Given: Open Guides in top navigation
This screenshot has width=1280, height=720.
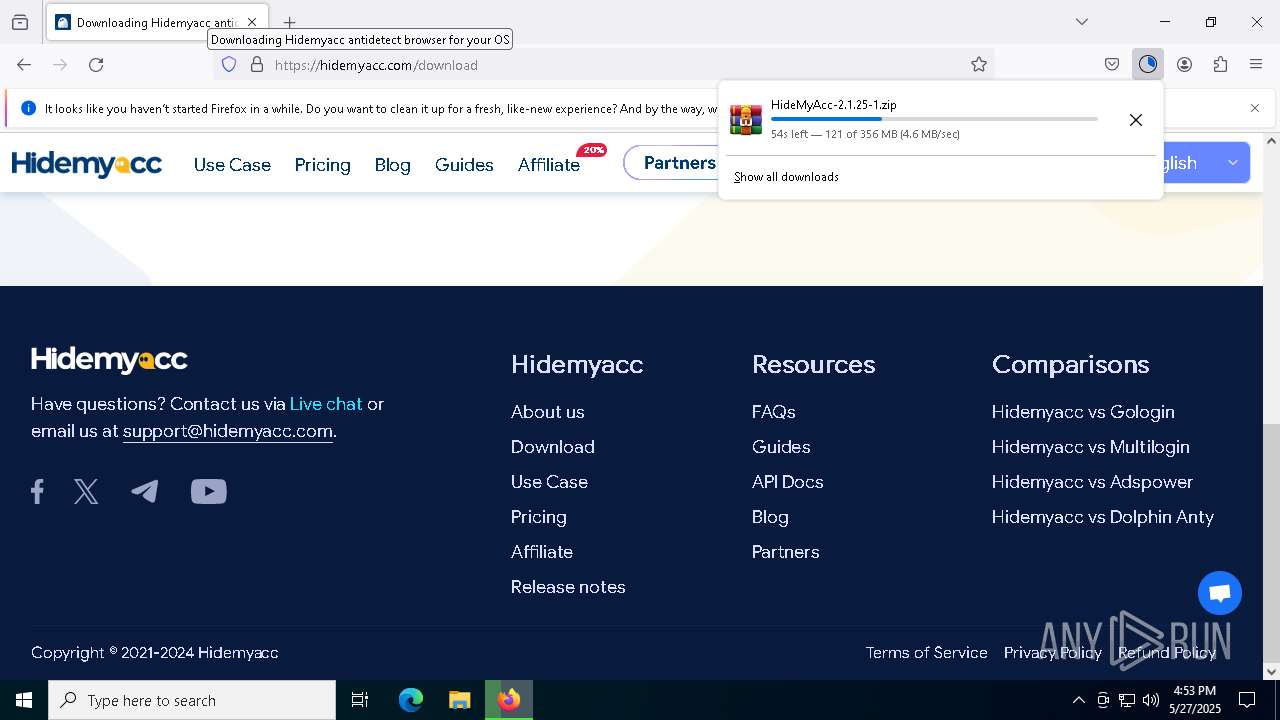Looking at the screenshot, I should click(464, 165).
